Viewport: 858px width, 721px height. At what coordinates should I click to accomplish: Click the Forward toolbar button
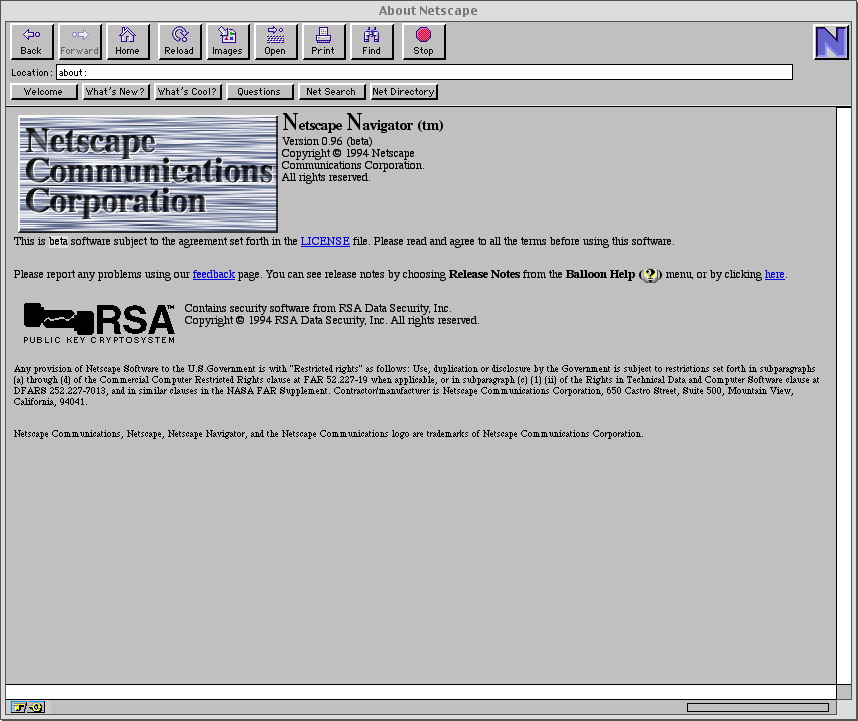coord(80,42)
